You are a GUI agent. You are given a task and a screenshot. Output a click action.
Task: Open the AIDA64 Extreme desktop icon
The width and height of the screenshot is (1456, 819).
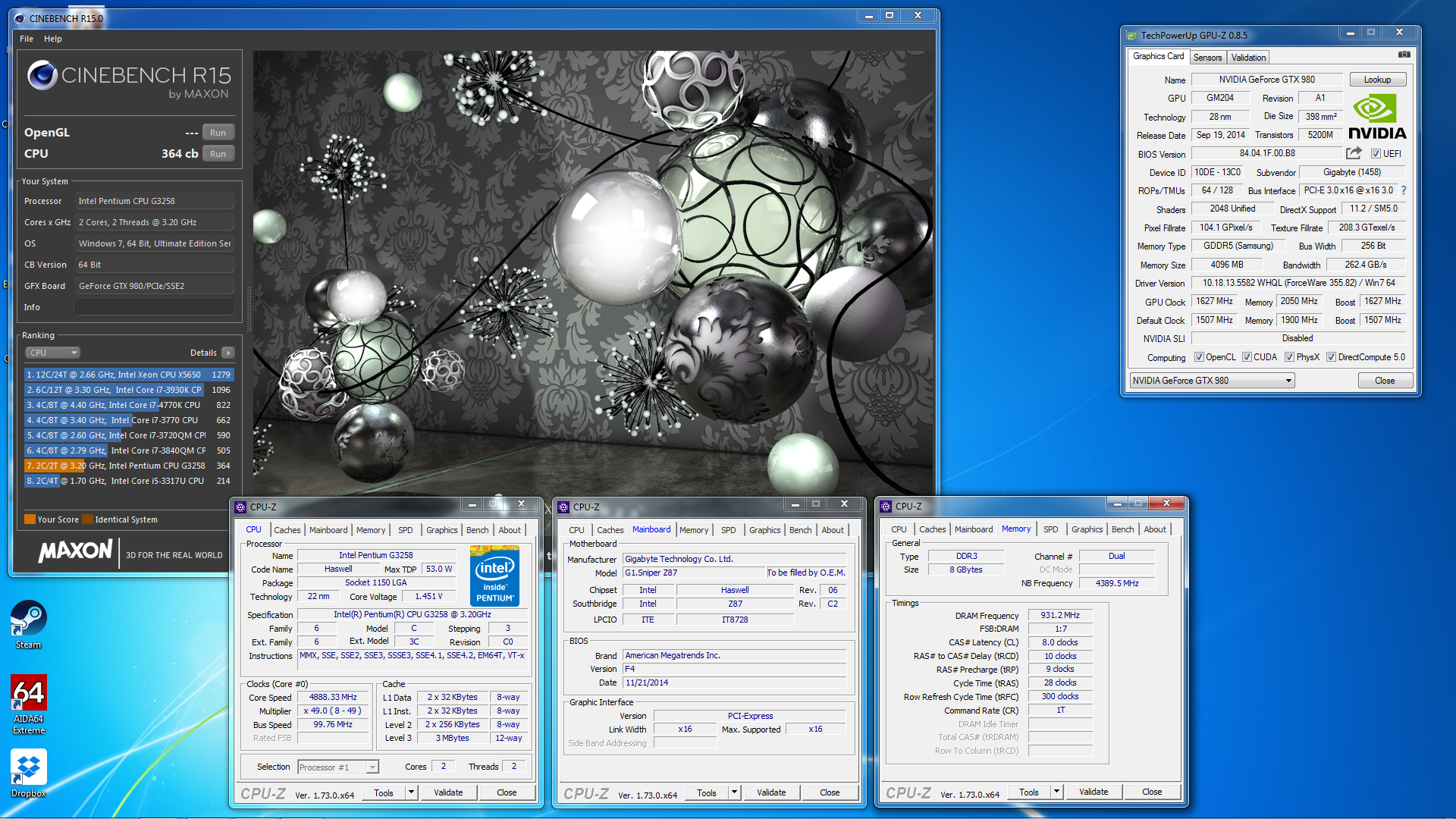(x=29, y=704)
